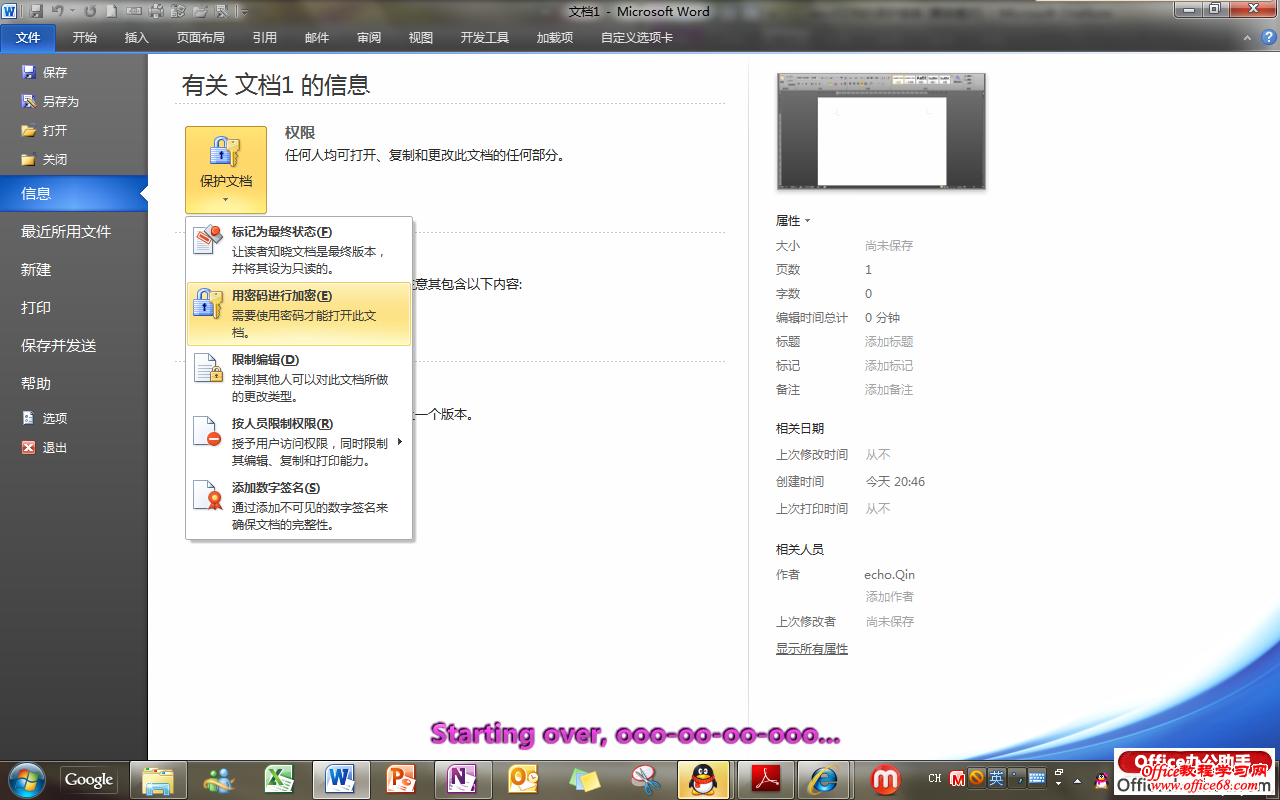Click the Add a title (添加标题) field

pyautogui.click(x=889, y=342)
